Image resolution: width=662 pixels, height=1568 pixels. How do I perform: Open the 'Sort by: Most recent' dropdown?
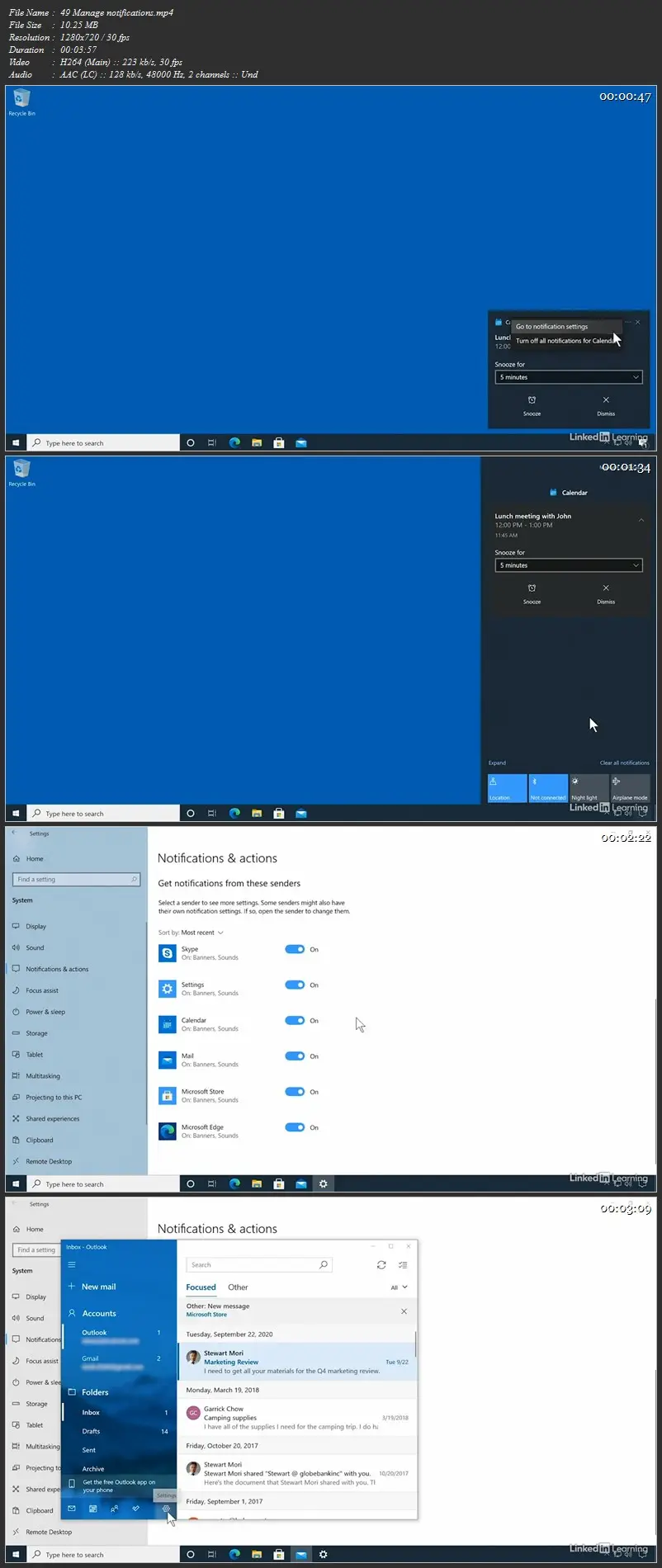[191, 933]
